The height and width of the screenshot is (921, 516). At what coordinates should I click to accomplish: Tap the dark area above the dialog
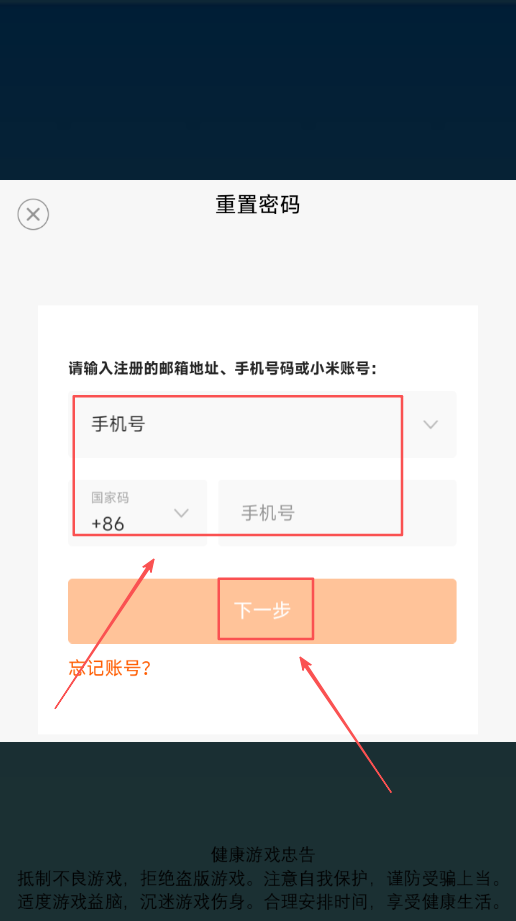click(x=258, y=90)
